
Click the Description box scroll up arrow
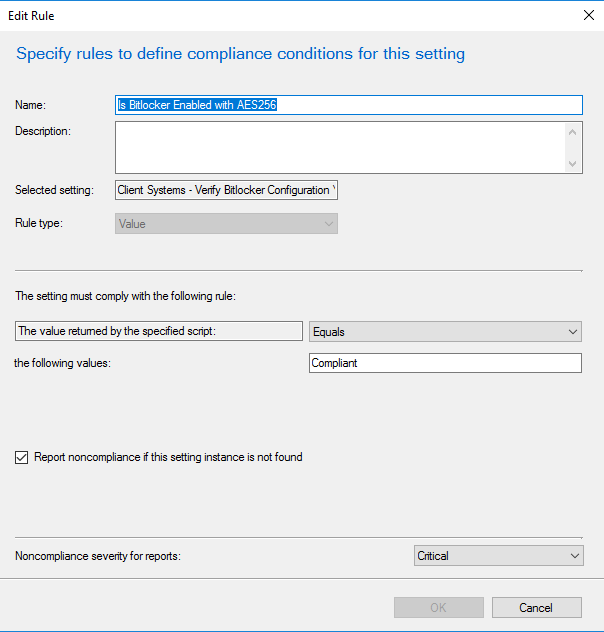[x=573, y=131]
